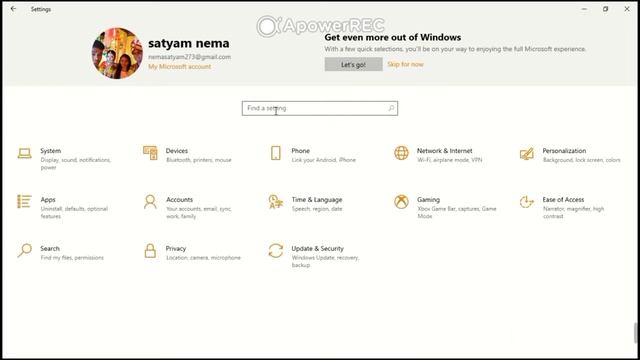Open the My Microsoft account link
Screen dimensions: 640x360
180,67
